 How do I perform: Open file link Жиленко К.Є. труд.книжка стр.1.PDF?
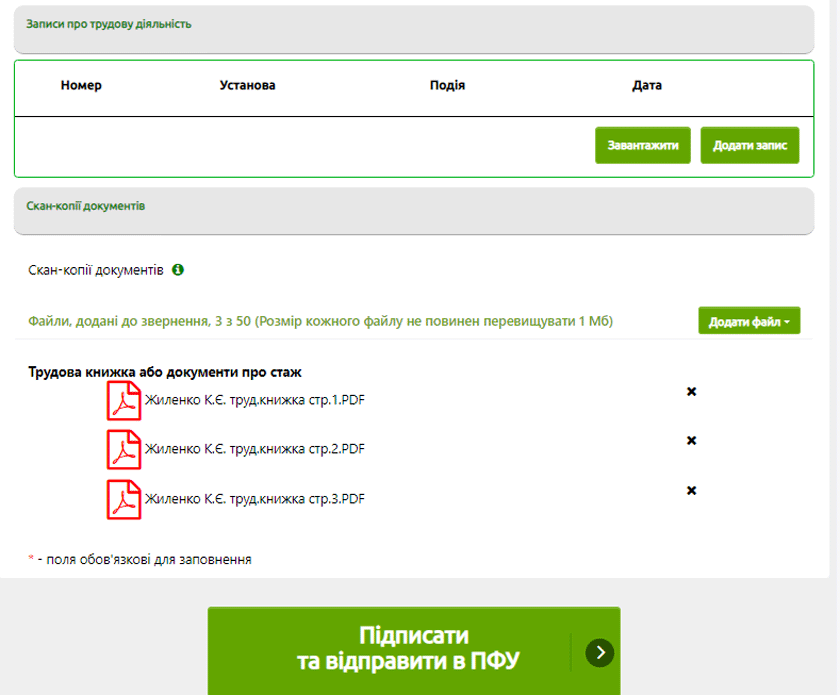255,400
